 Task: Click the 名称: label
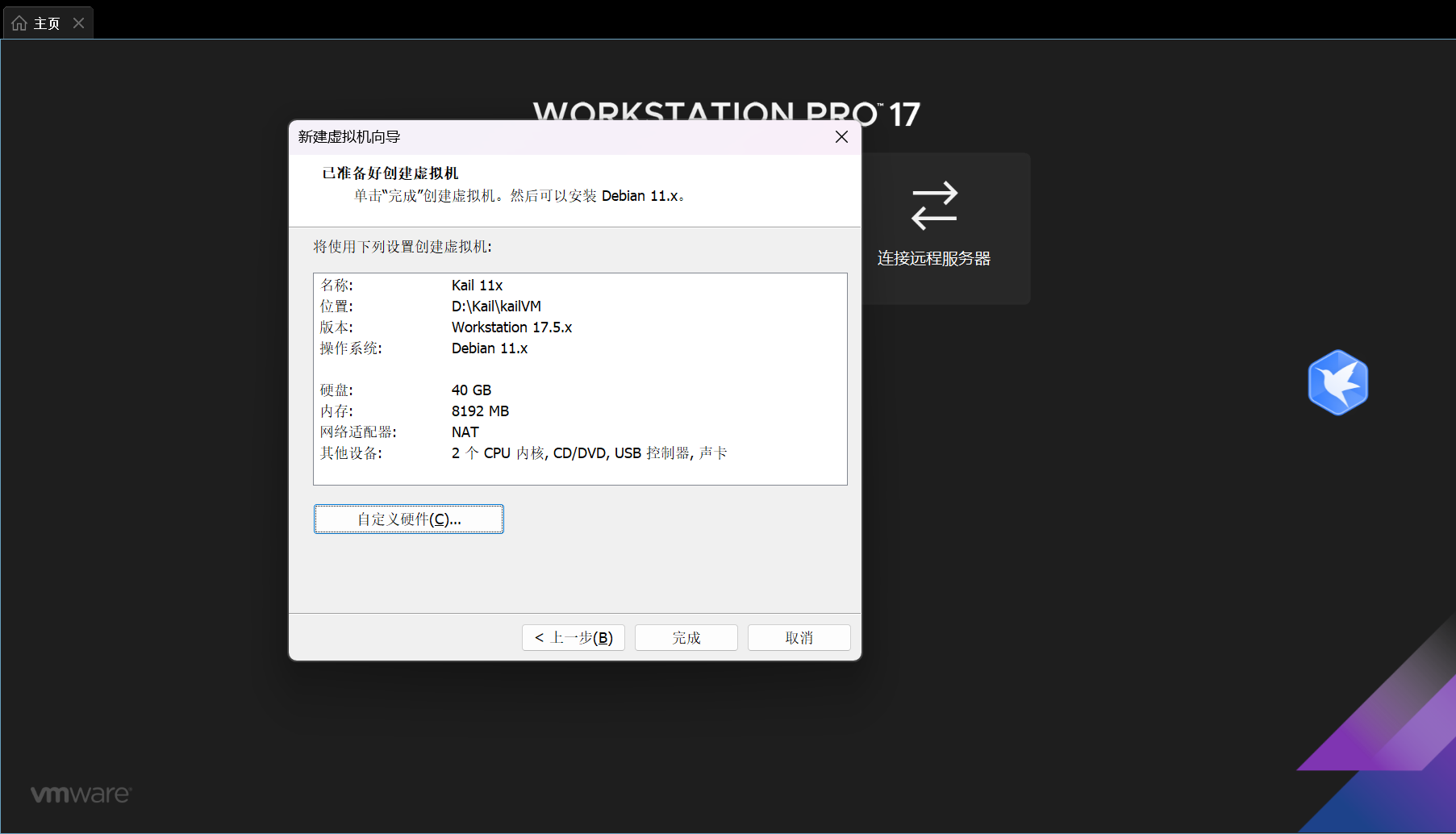tap(336, 286)
